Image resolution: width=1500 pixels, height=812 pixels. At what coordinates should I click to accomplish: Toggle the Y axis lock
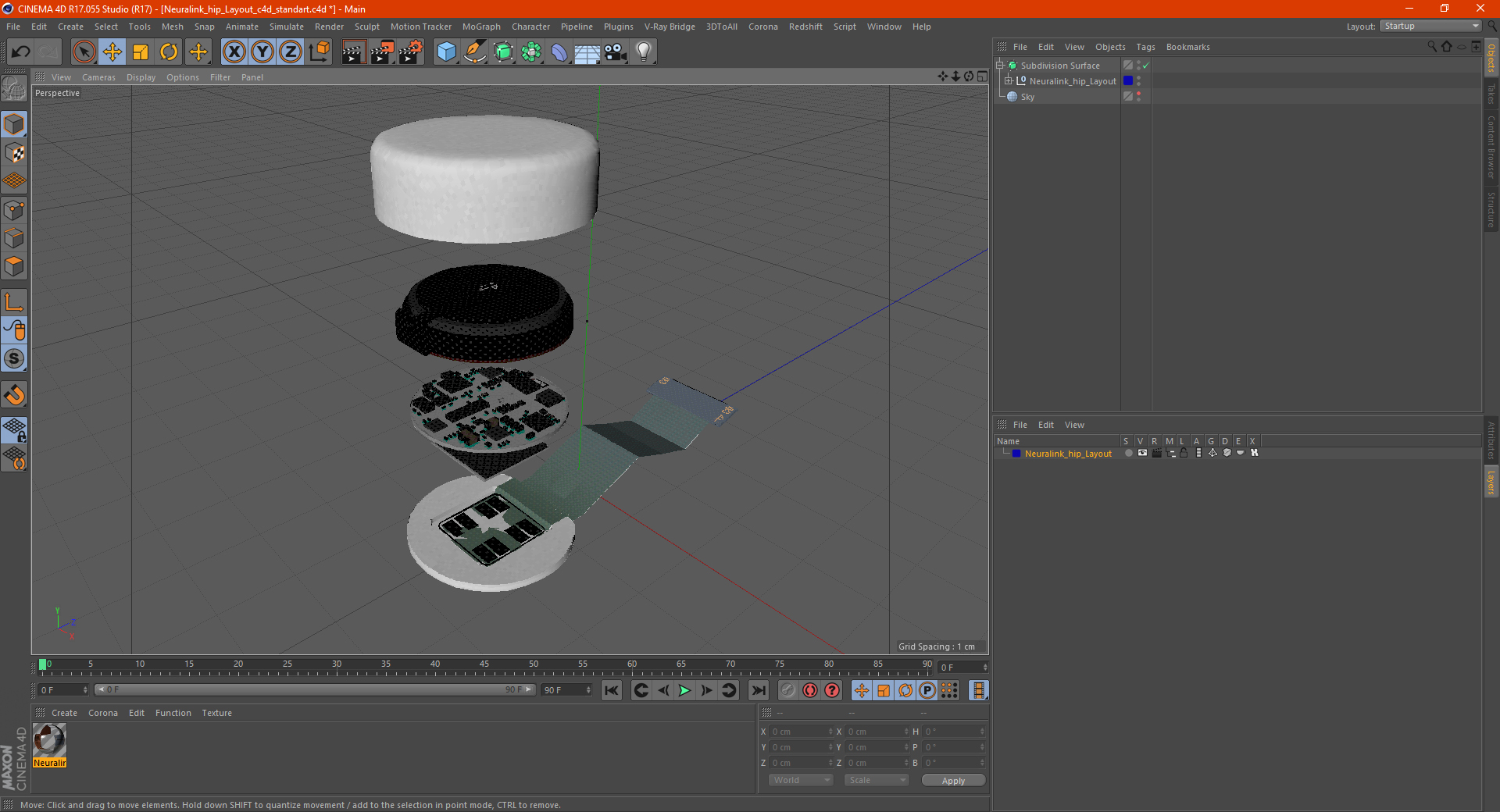point(262,52)
